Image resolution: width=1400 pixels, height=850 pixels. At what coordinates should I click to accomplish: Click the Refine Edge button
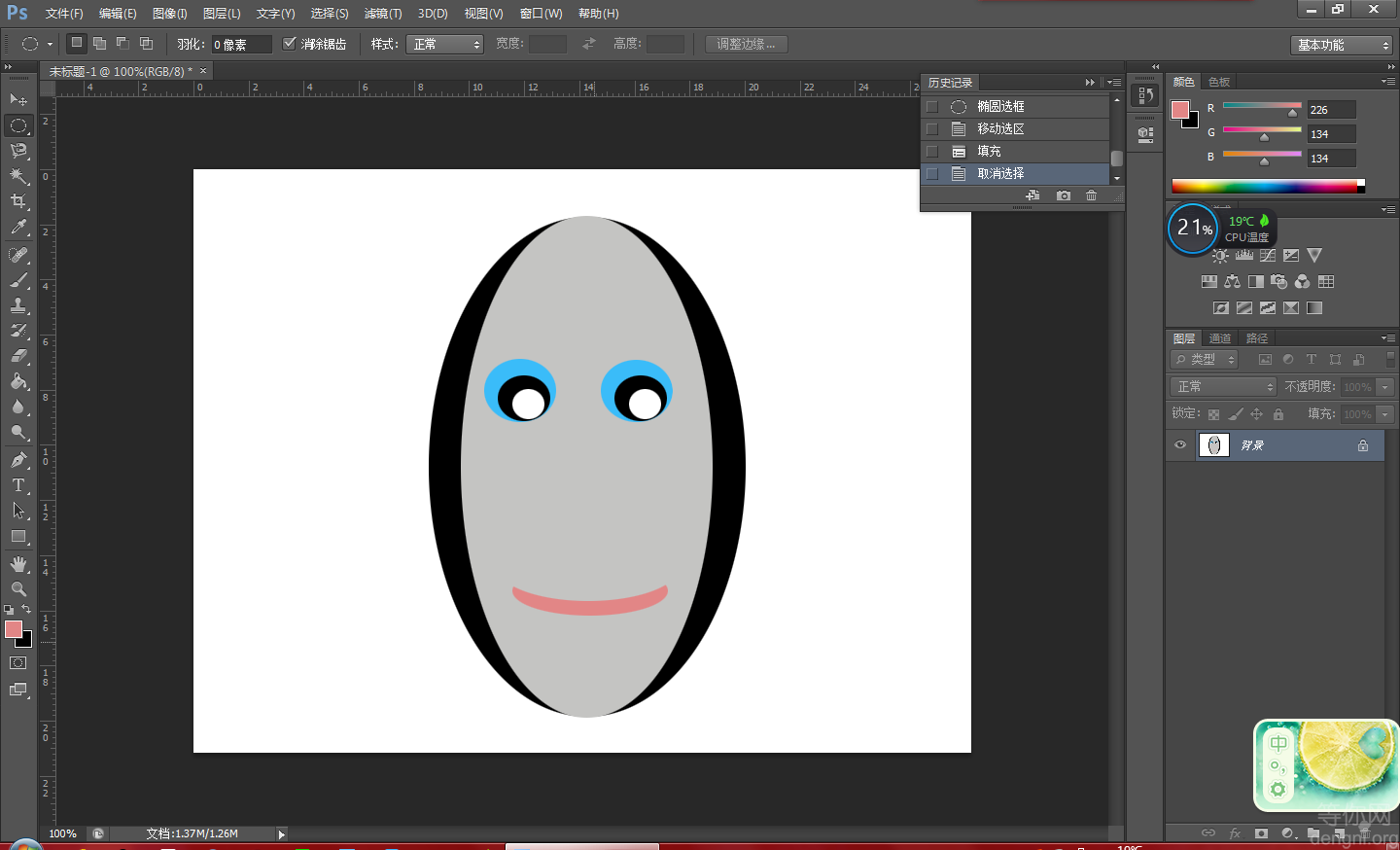click(746, 44)
